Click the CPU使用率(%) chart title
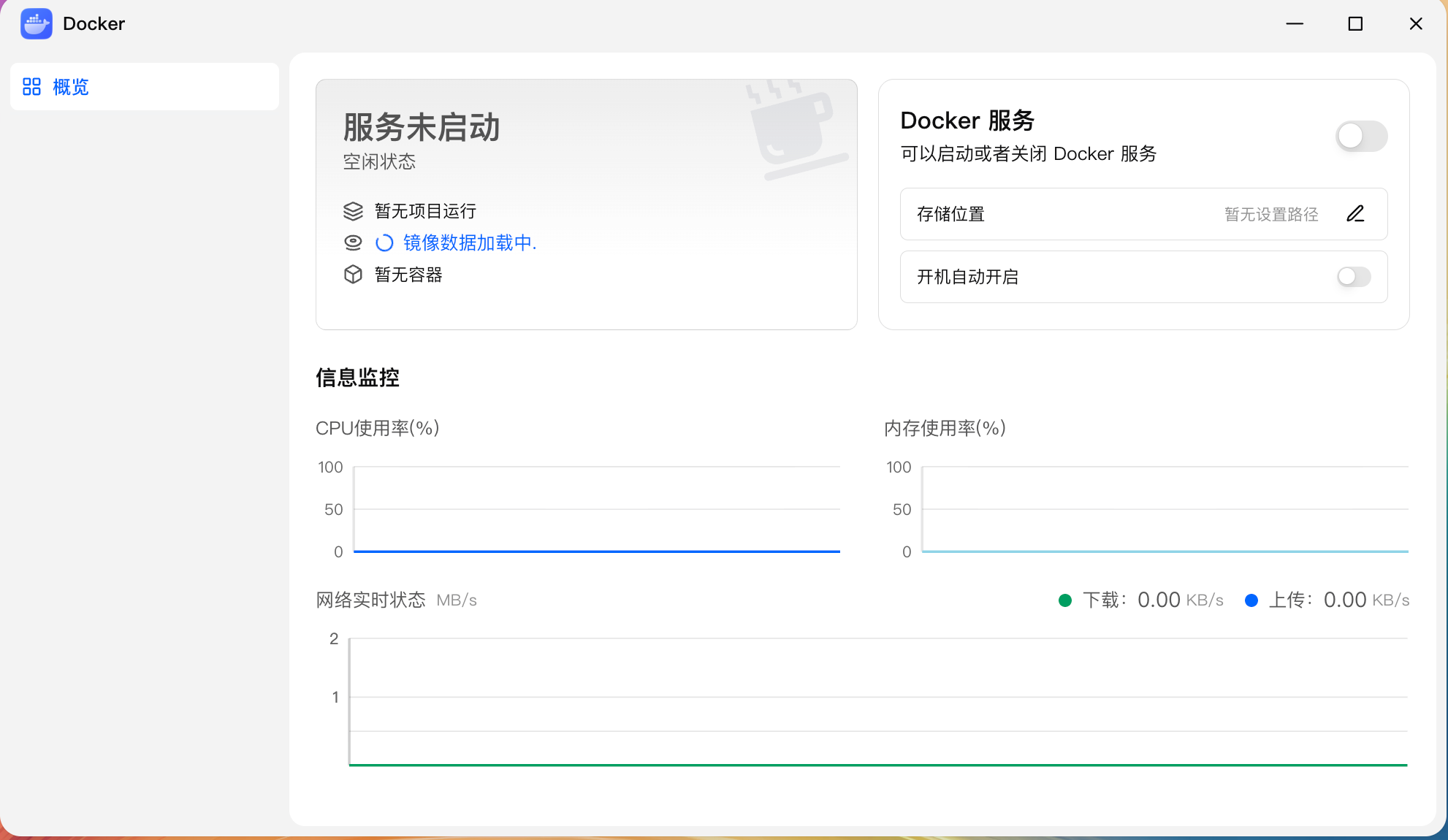 (x=377, y=428)
